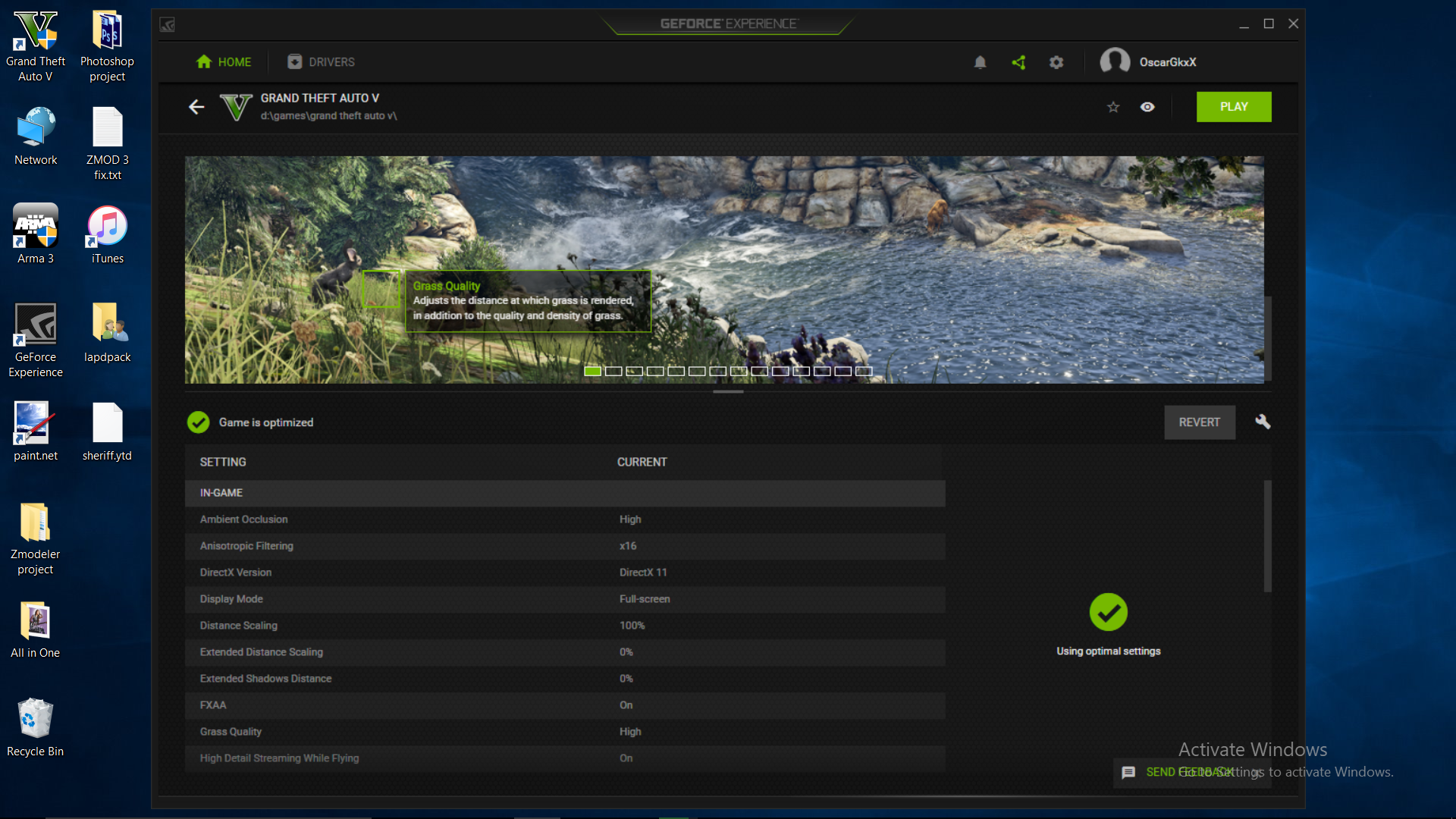Viewport: 1456px width, 819px height.
Task: Click the green share icon
Action: (x=1018, y=62)
